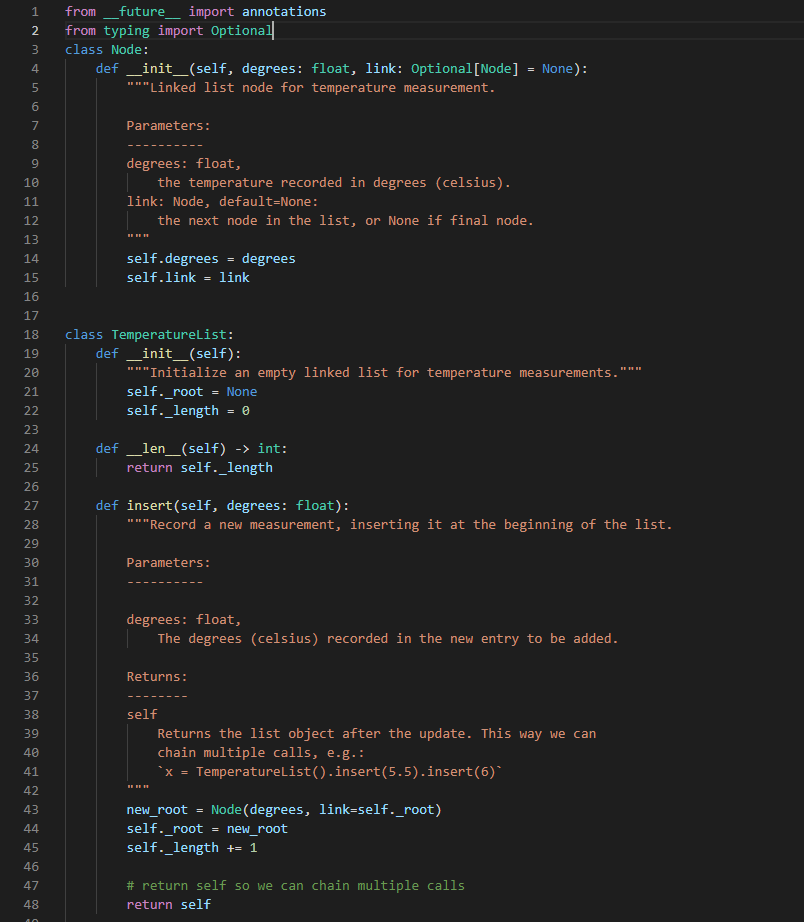
Task: Click the __init__ method definition of Node
Action: (156, 68)
